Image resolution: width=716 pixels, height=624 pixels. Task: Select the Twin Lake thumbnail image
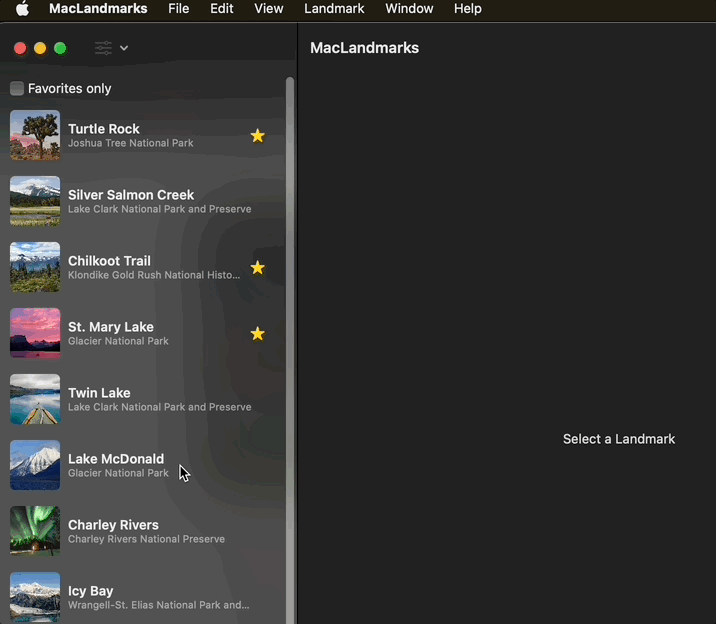(35, 399)
